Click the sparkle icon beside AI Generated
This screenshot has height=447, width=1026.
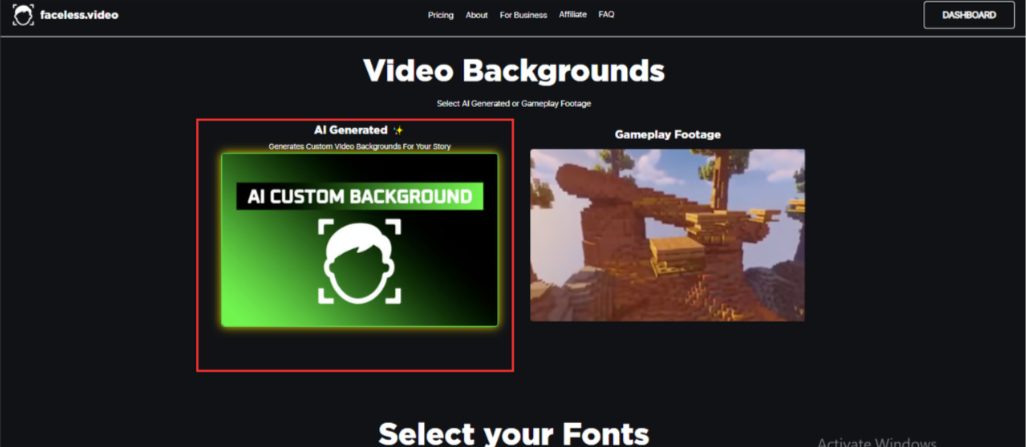tap(398, 130)
